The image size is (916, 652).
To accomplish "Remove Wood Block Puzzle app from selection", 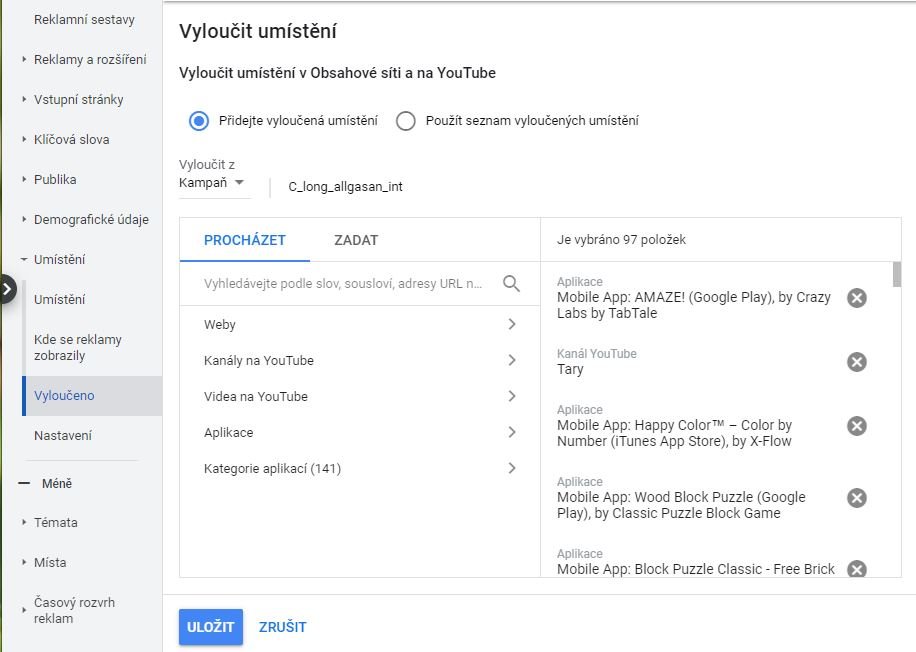I will [x=856, y=498].
